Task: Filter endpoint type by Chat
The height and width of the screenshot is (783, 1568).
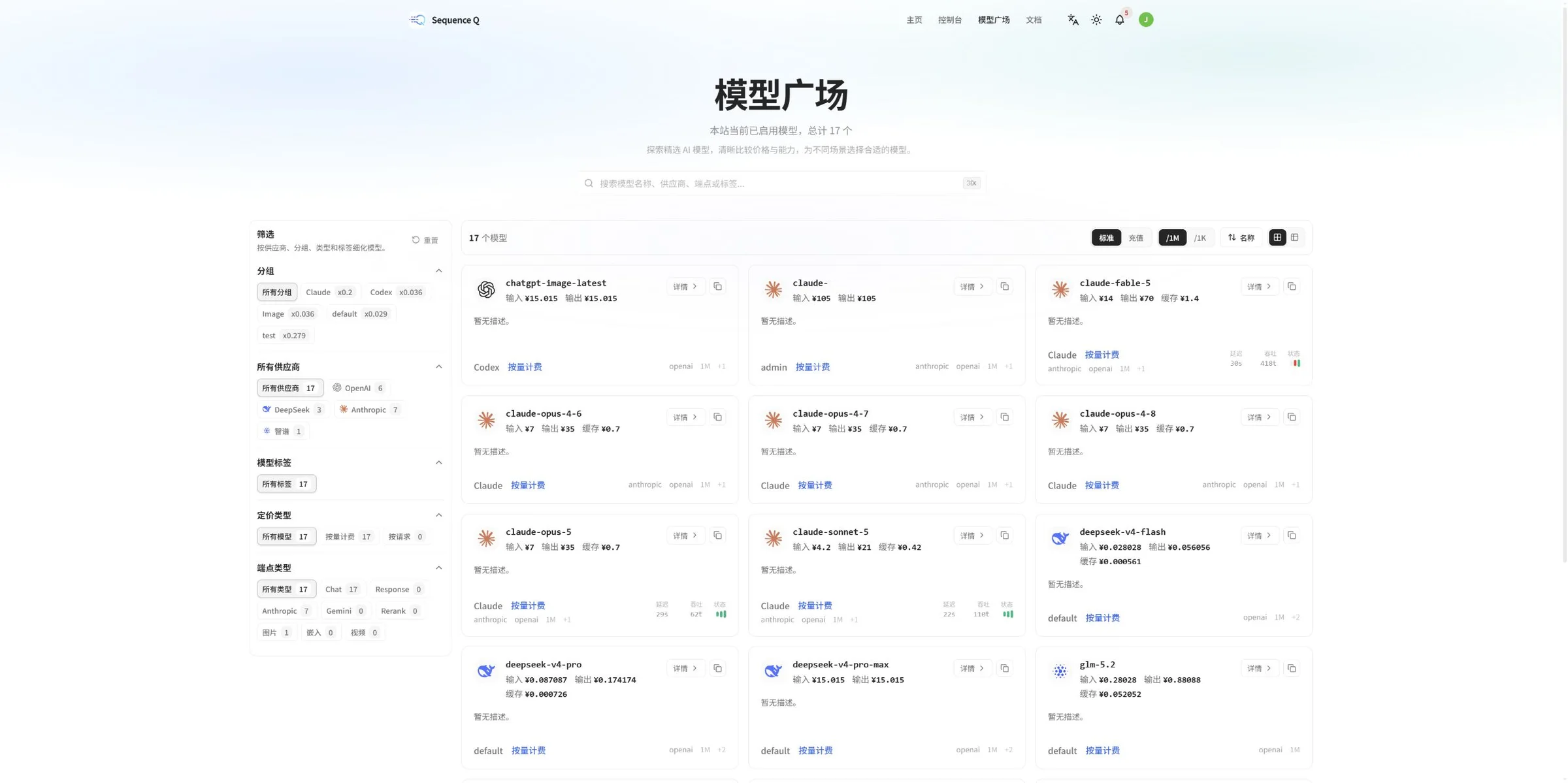Action: 342,589
